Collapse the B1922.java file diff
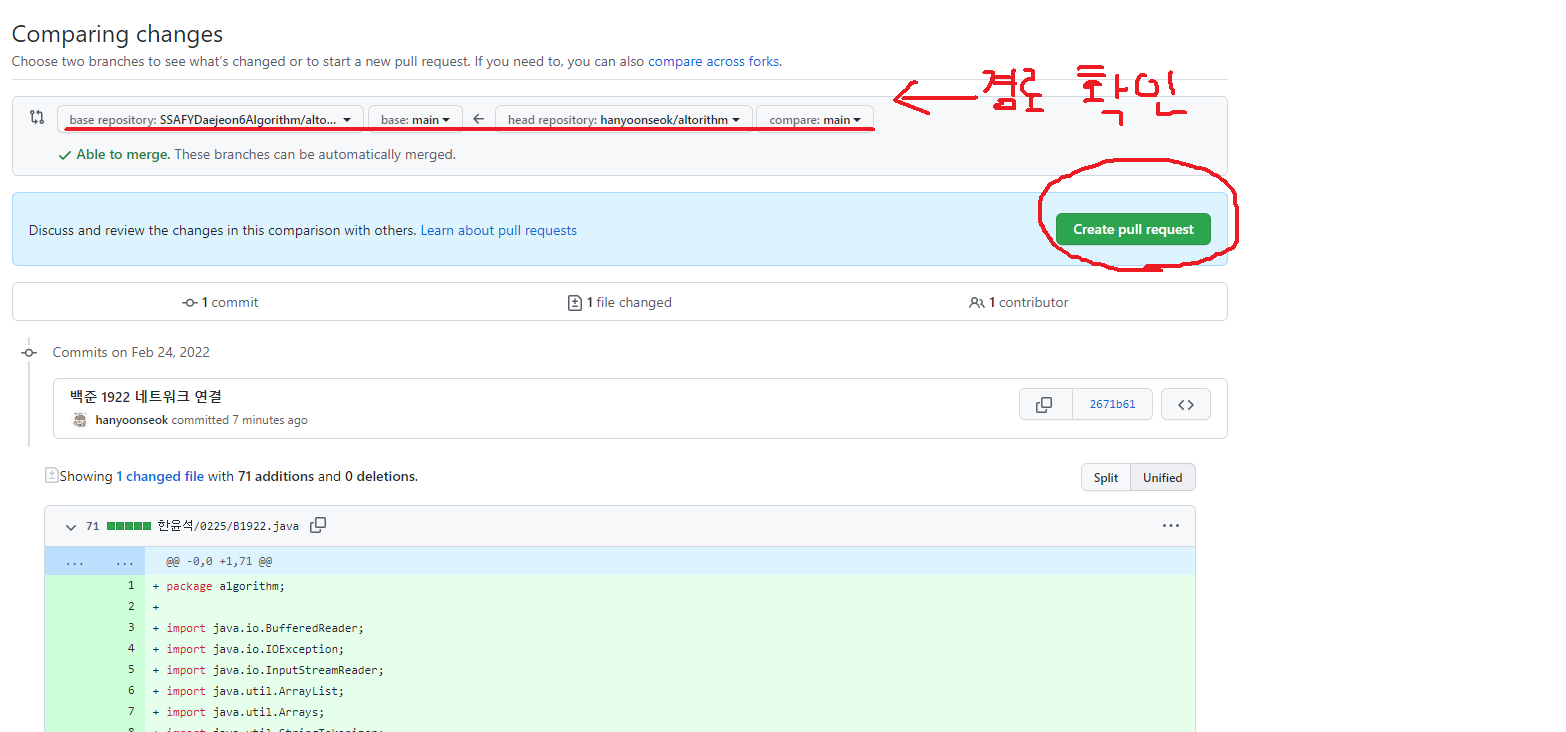1566x732 pixels. click(71, 526)
